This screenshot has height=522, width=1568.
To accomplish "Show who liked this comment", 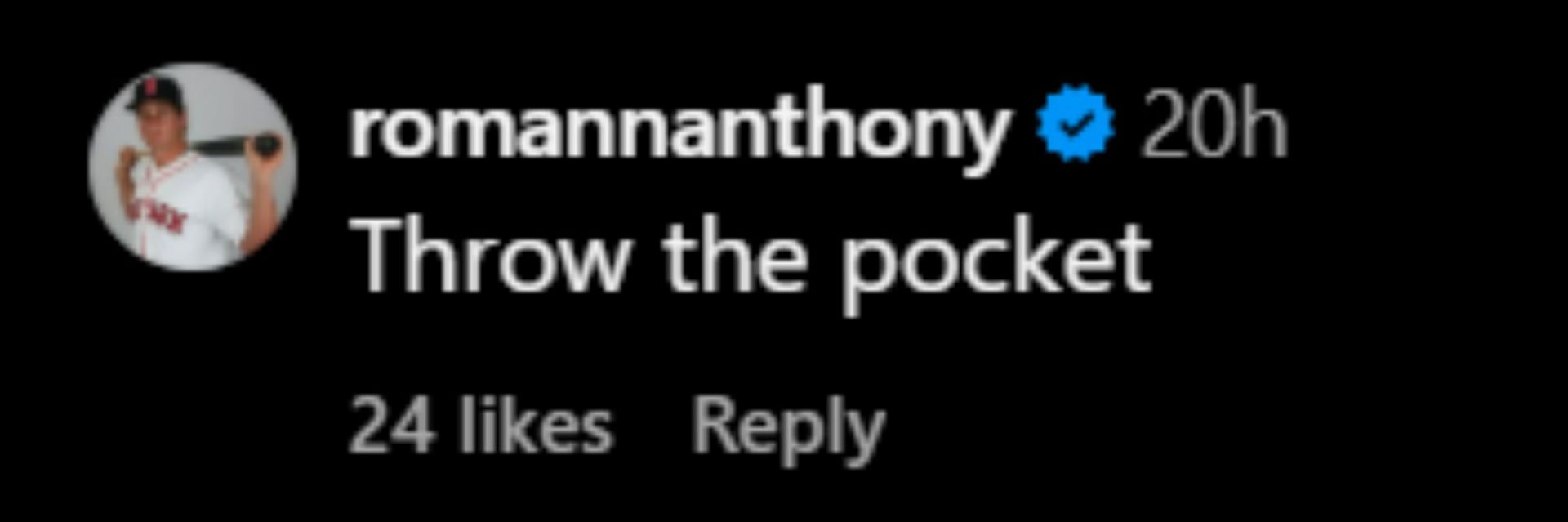I will (x=481, y=426).
